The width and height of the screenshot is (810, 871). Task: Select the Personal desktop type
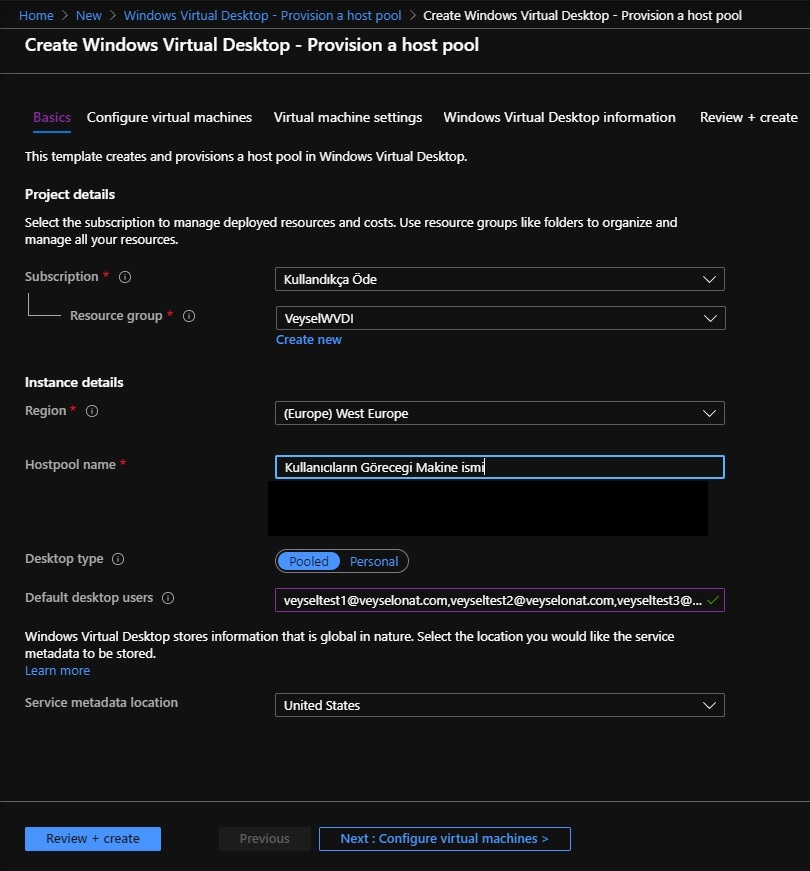point(374,561)
